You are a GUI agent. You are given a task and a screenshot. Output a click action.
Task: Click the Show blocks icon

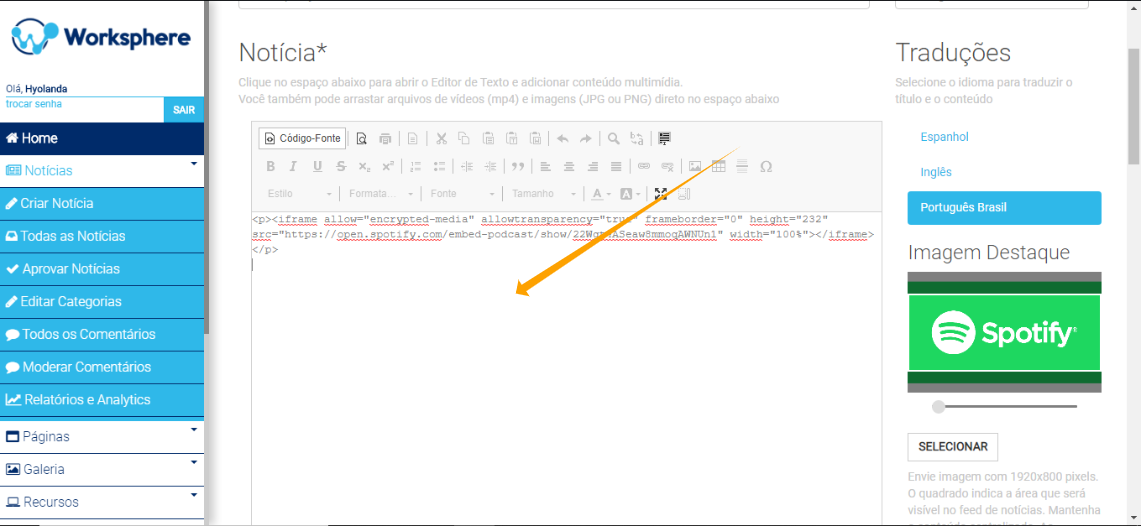click(x=684, y=194)
